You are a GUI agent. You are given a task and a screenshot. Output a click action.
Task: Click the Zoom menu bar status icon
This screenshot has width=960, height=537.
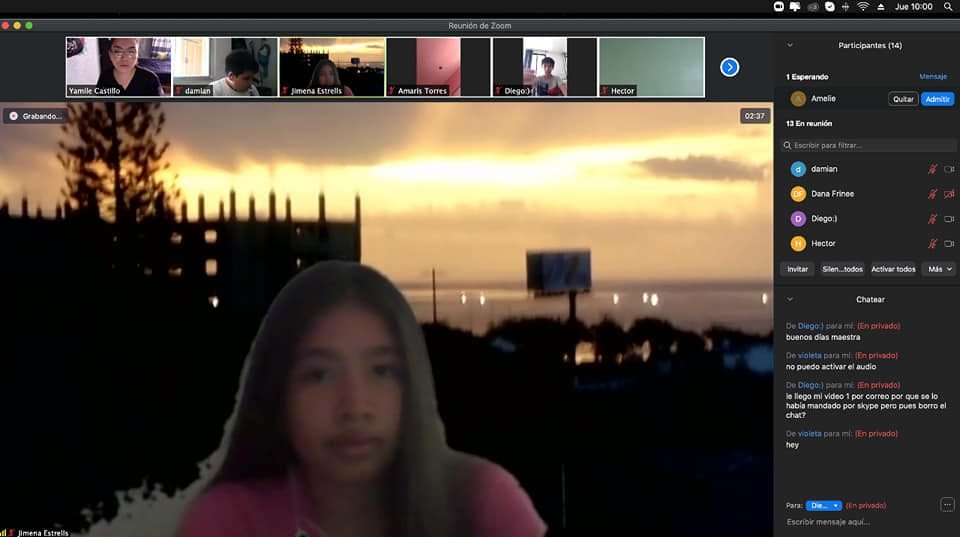click(x=779, y=7)
